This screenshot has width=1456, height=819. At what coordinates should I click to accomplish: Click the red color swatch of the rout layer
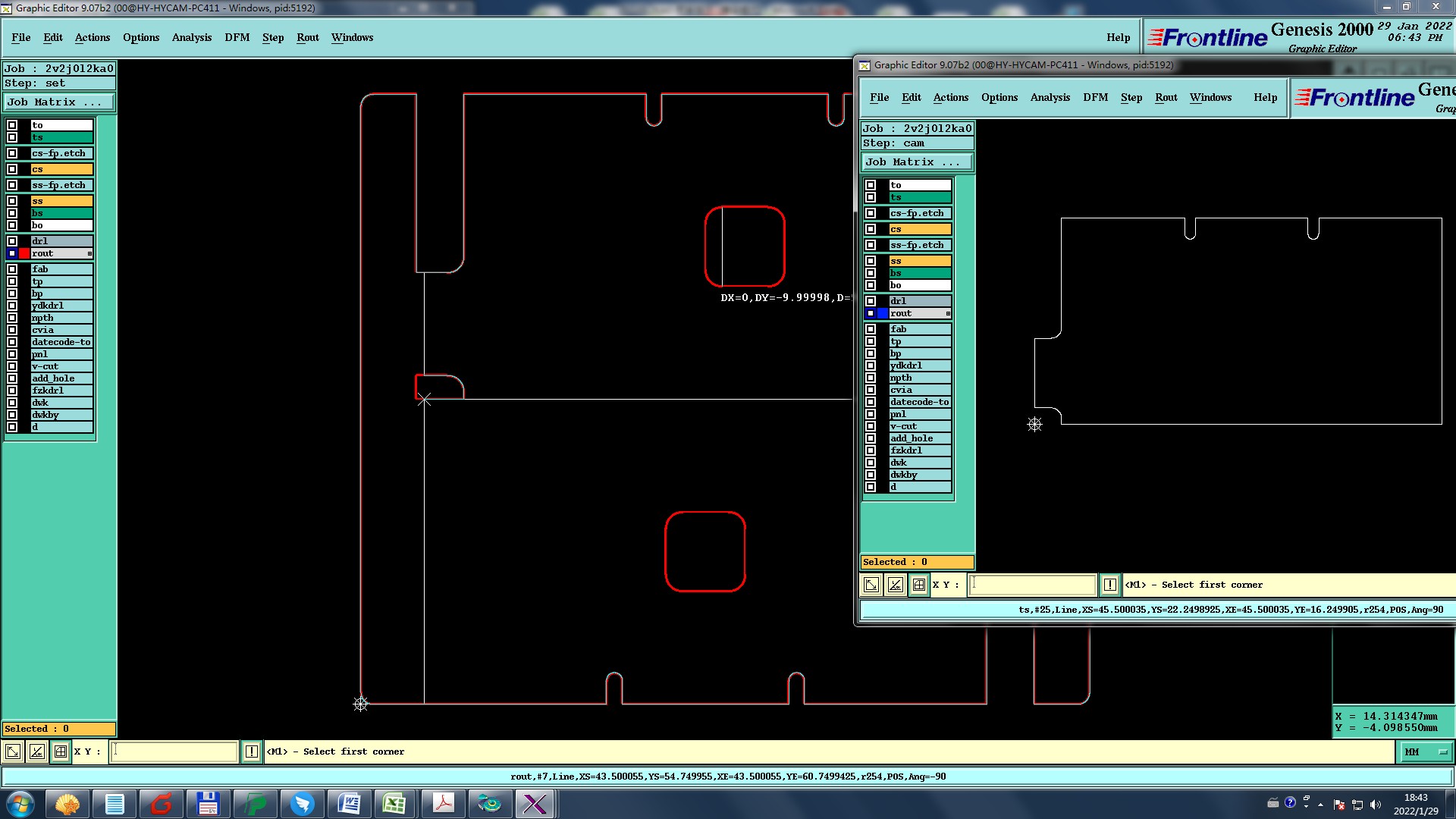click(x=24, y=253)
